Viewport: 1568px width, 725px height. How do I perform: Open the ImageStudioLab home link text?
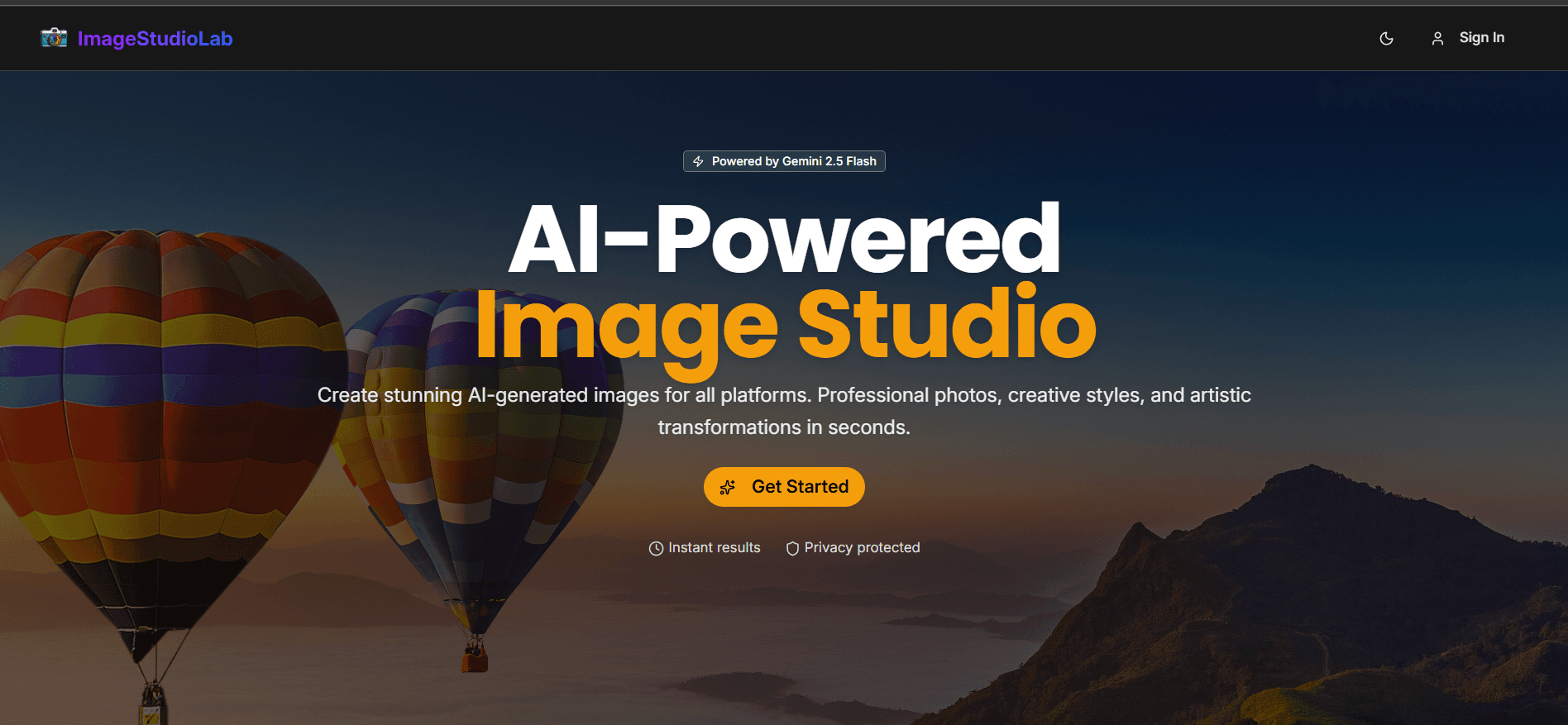(x=155, y=39)
